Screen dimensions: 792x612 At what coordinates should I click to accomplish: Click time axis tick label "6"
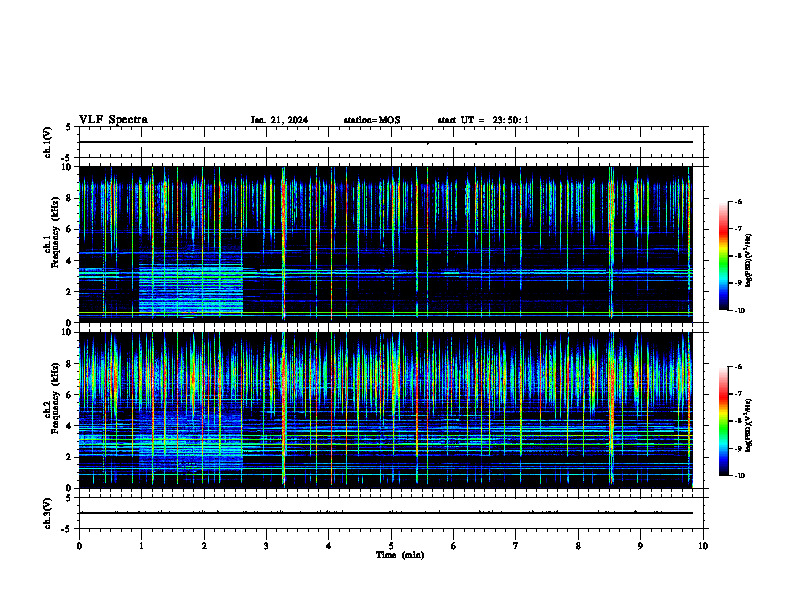click(x=454, y=546)
